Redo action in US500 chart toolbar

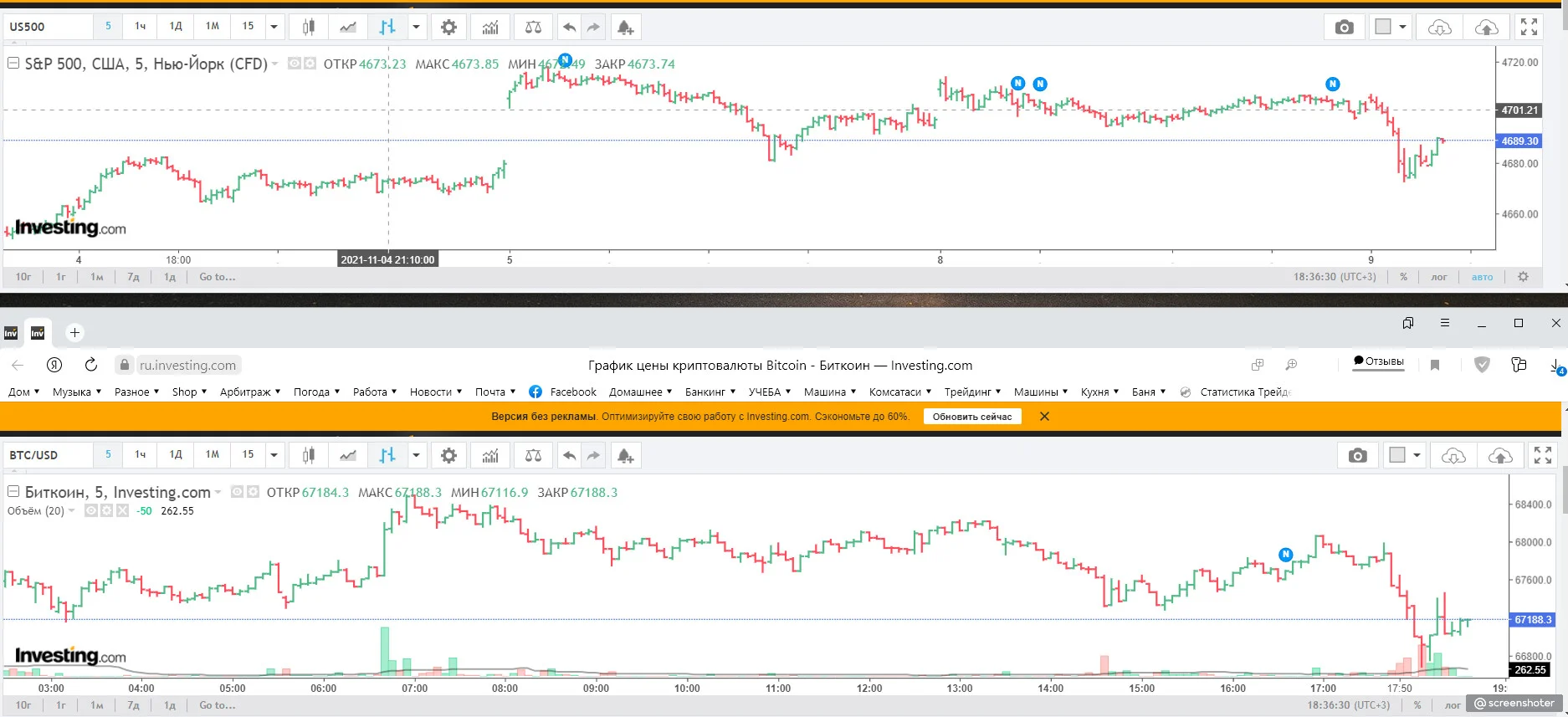click(593, 27)
